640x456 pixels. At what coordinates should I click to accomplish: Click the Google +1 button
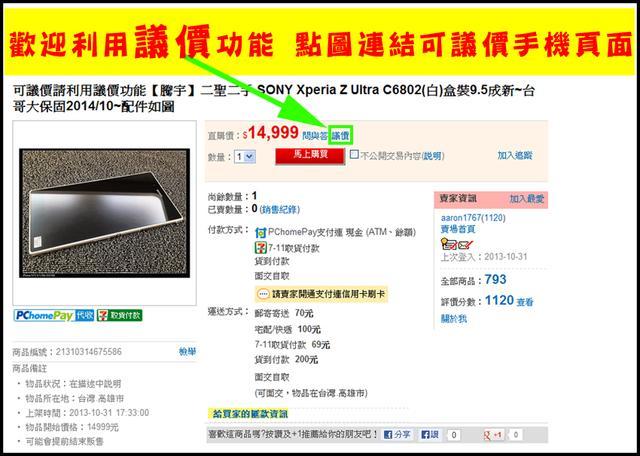point(493,435)
